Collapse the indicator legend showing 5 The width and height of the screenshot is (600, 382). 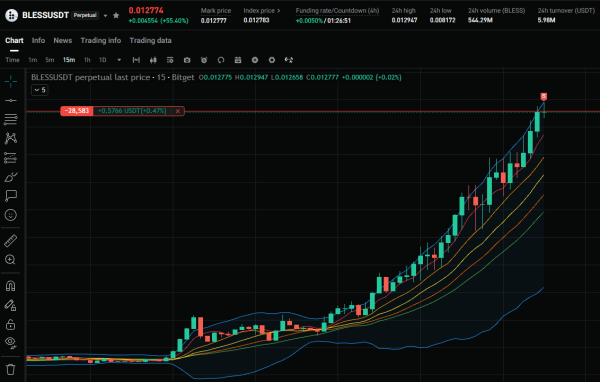[x=39, y=90]
